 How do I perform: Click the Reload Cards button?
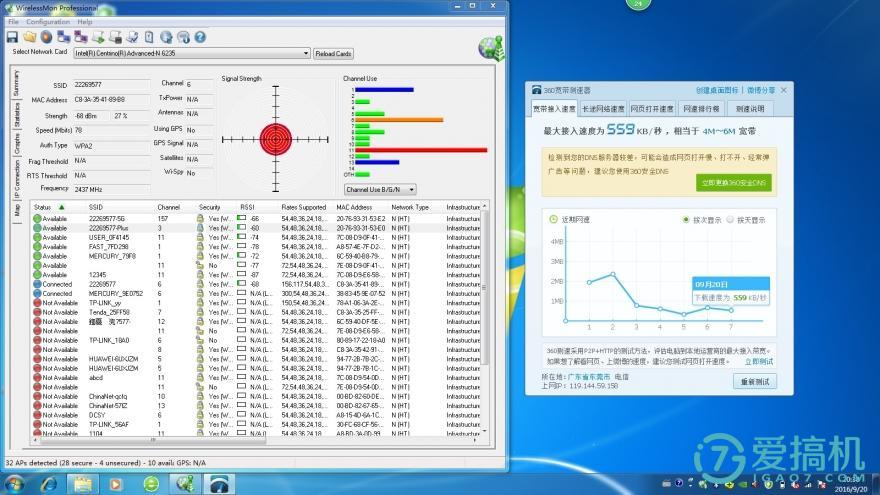[333, 54]
